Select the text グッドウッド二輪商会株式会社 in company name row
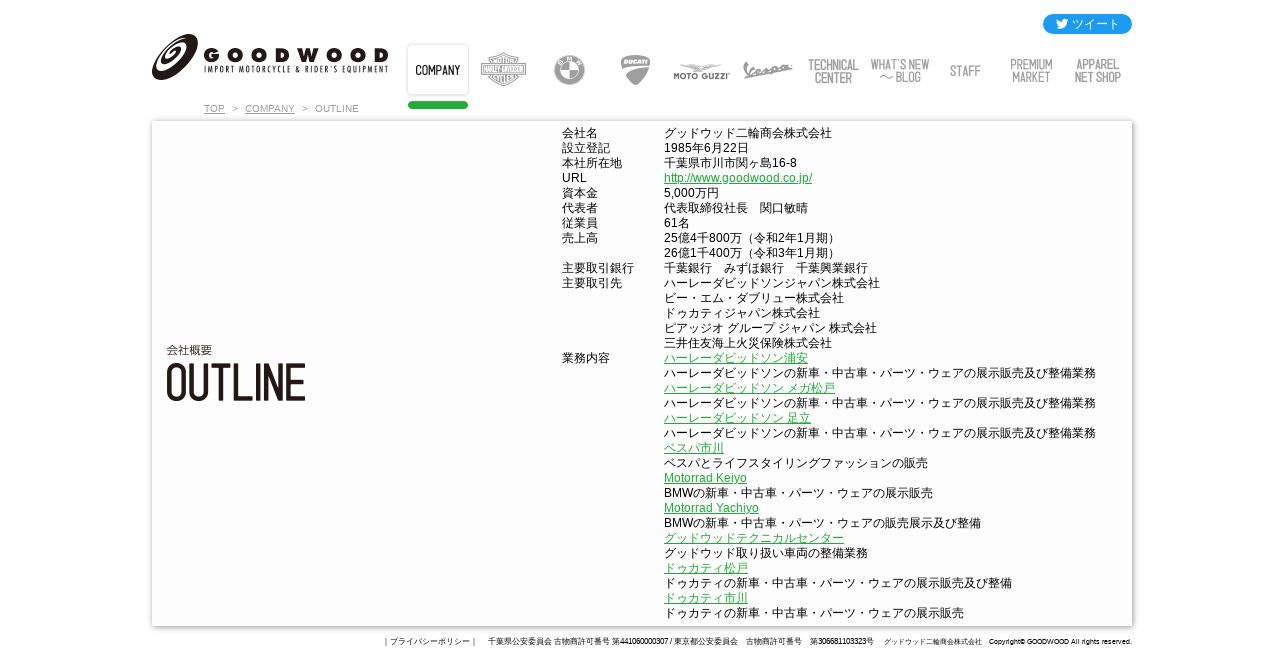The image size is (1284, 662). point(748,133)
